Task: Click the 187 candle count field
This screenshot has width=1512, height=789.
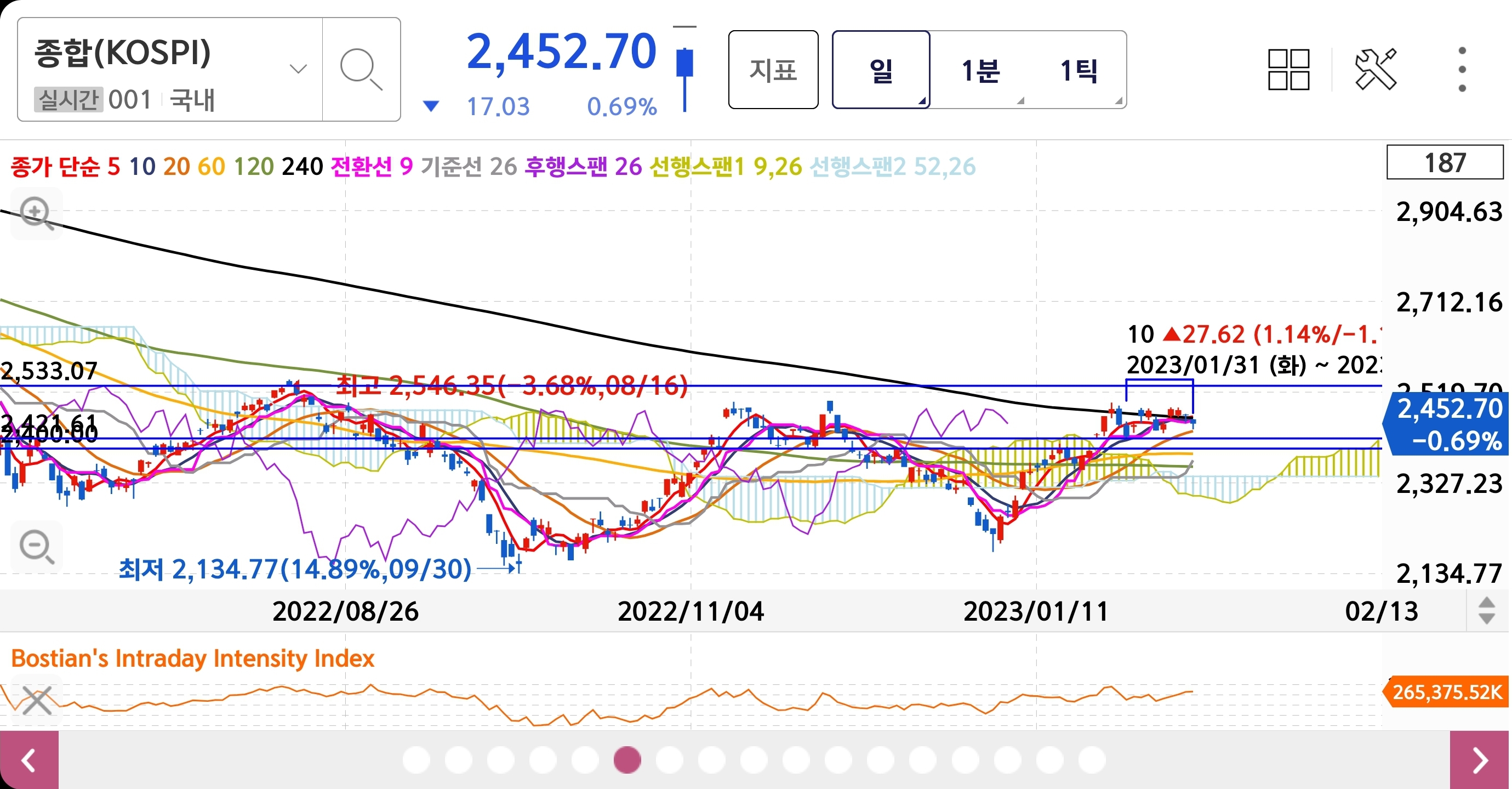Action: 1445,163
